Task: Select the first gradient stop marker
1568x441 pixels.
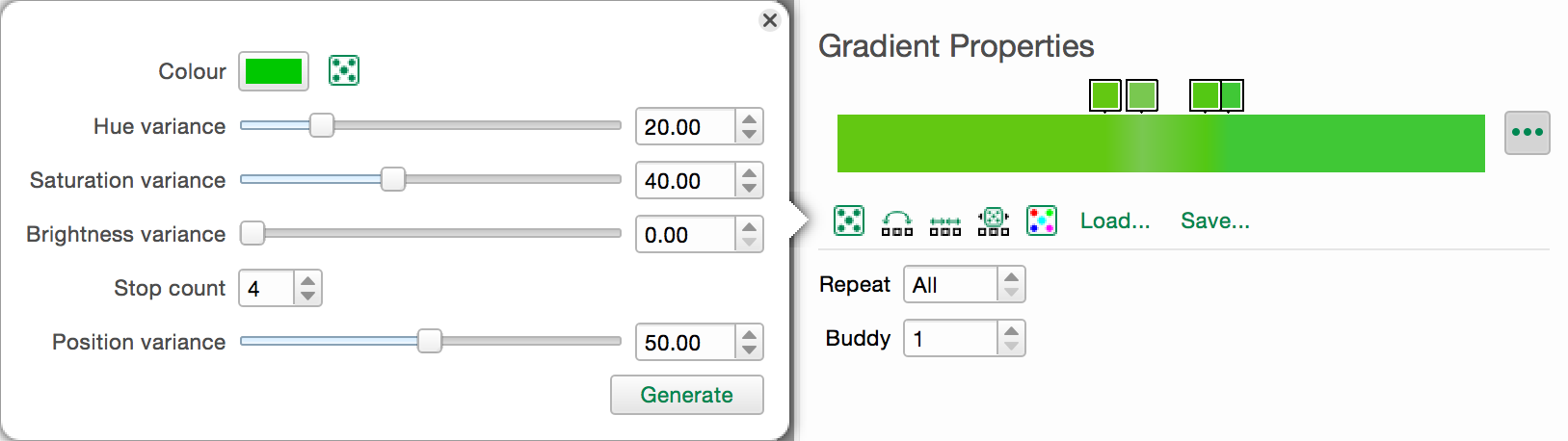Action: [x=1105, y=95]
